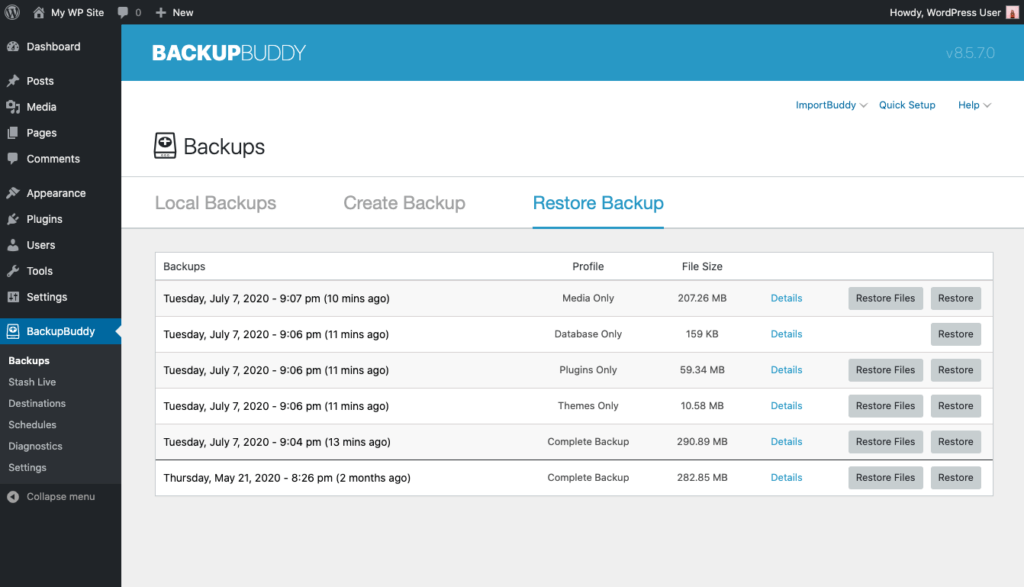Restore the Database Only backup
Viewport: 1024px width, 587px height.
(955, 334)
